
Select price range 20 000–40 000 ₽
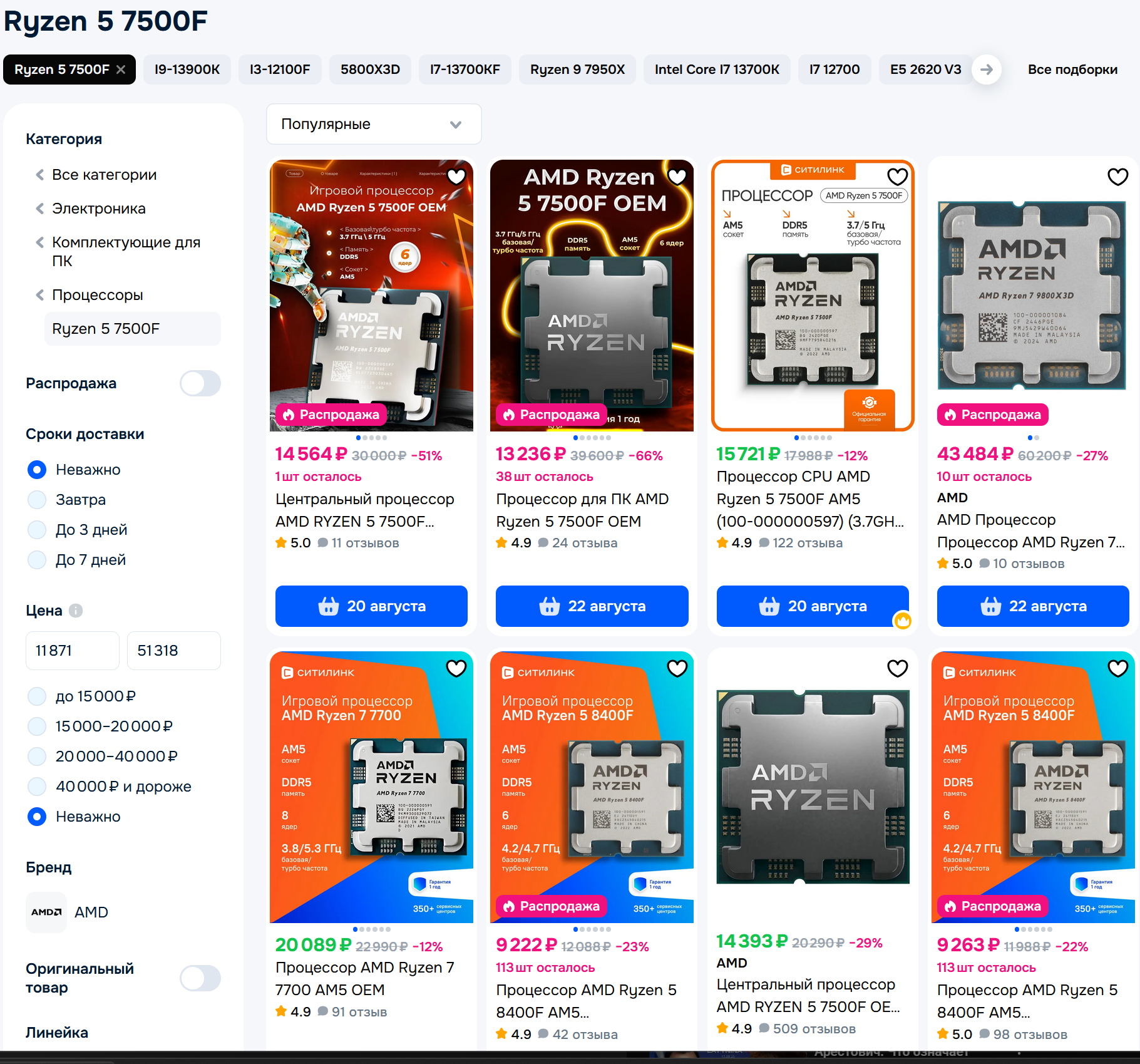coord(37,757)
